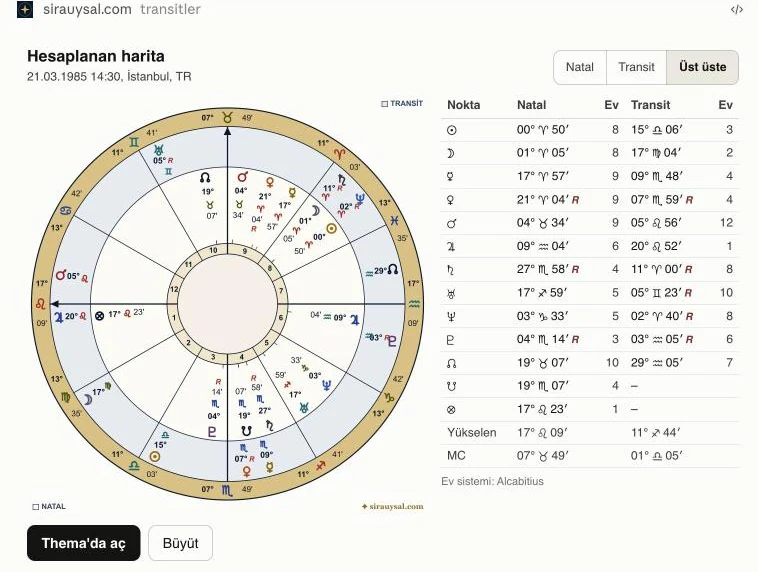This screenshot has width=758, height=572.
Task: Click the Transit column header
Action: (650, 105)
